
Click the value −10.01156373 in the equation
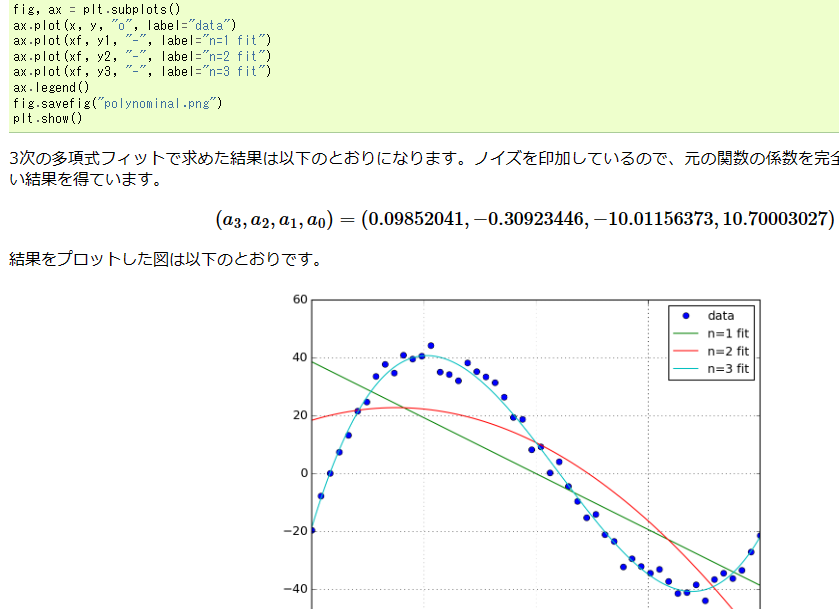tap(655, 219)
